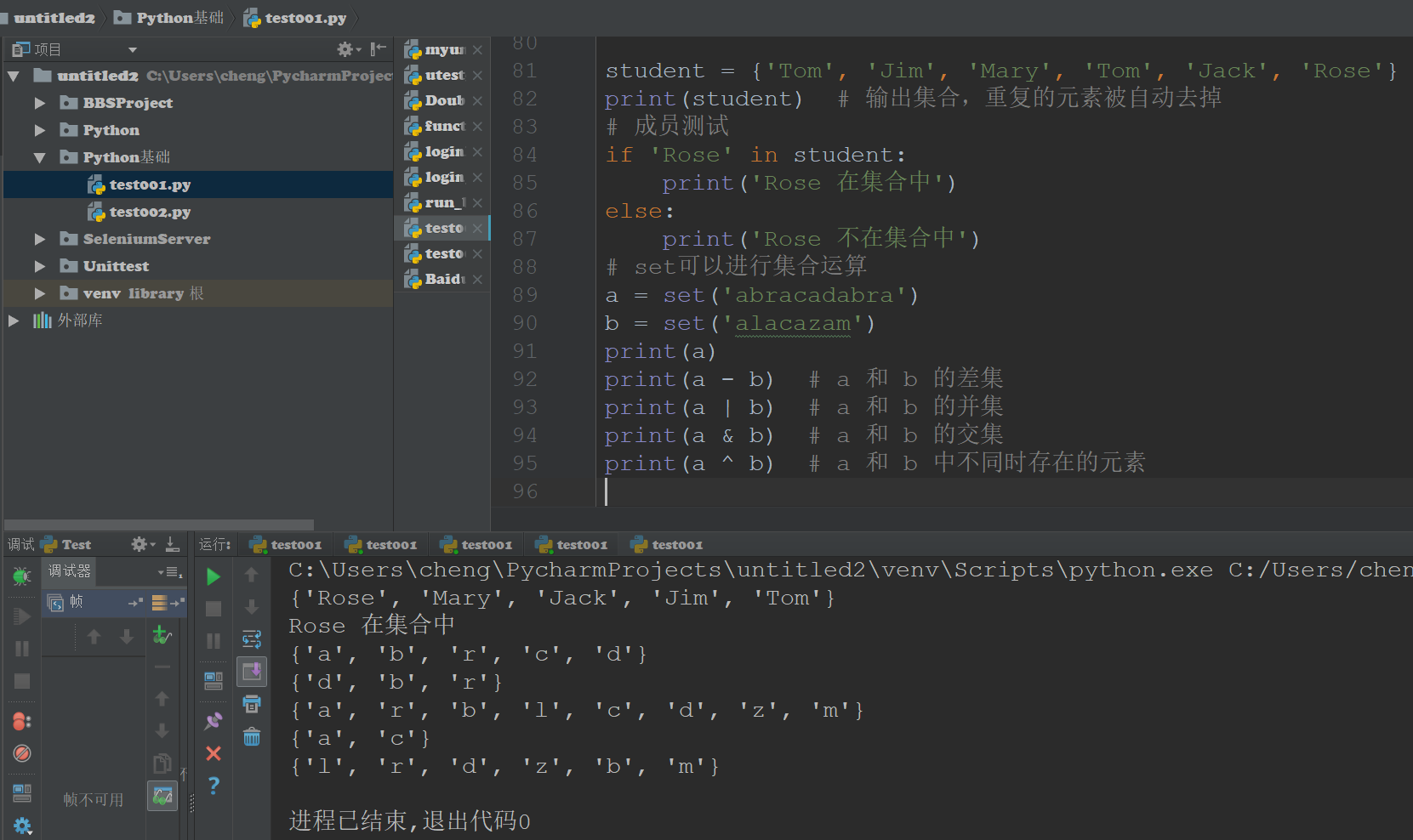Click previous frame up arrow under 帧

94,636
